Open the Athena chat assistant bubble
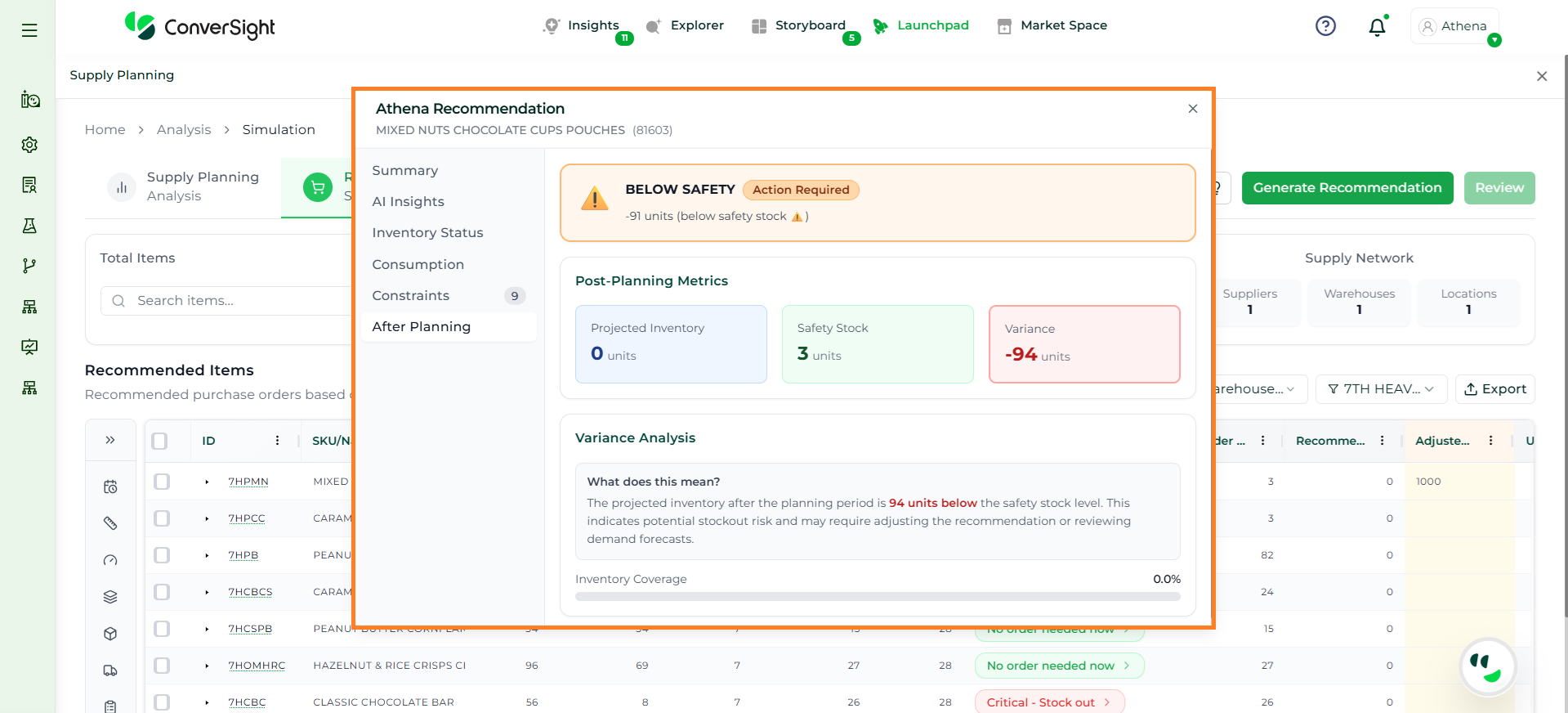The image size is (1568, 713). (x=1487, y=666)
